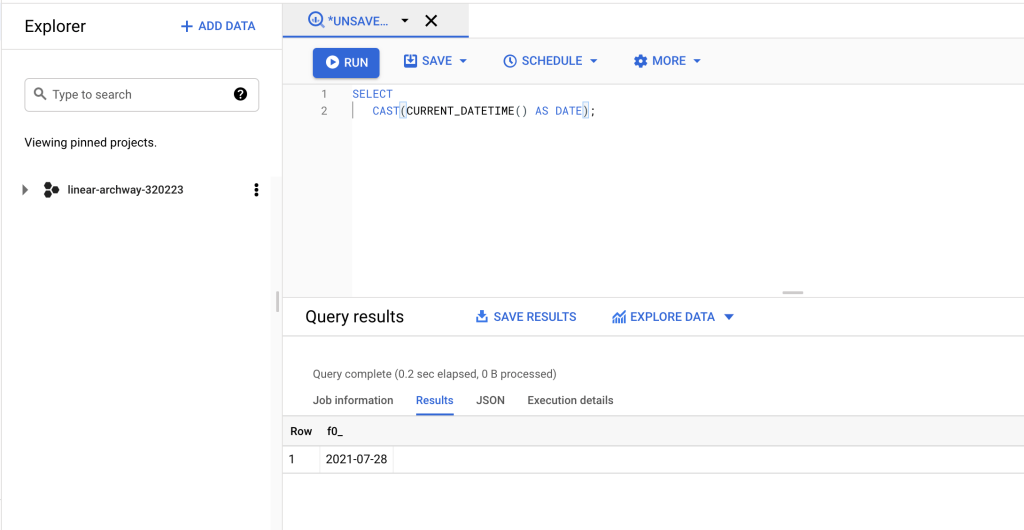Click the Query complete status text
Viewport: 1024px width, 530px height.
tap(435, 374)
